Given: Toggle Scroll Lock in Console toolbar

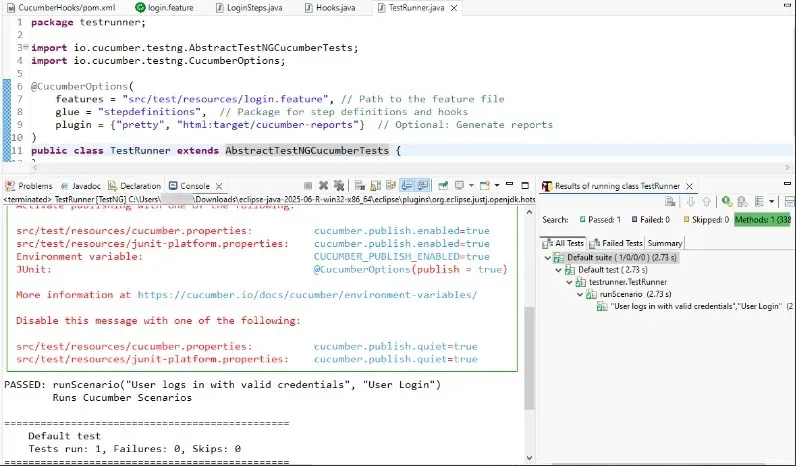Looking at the screenshot, I should 376,186.
